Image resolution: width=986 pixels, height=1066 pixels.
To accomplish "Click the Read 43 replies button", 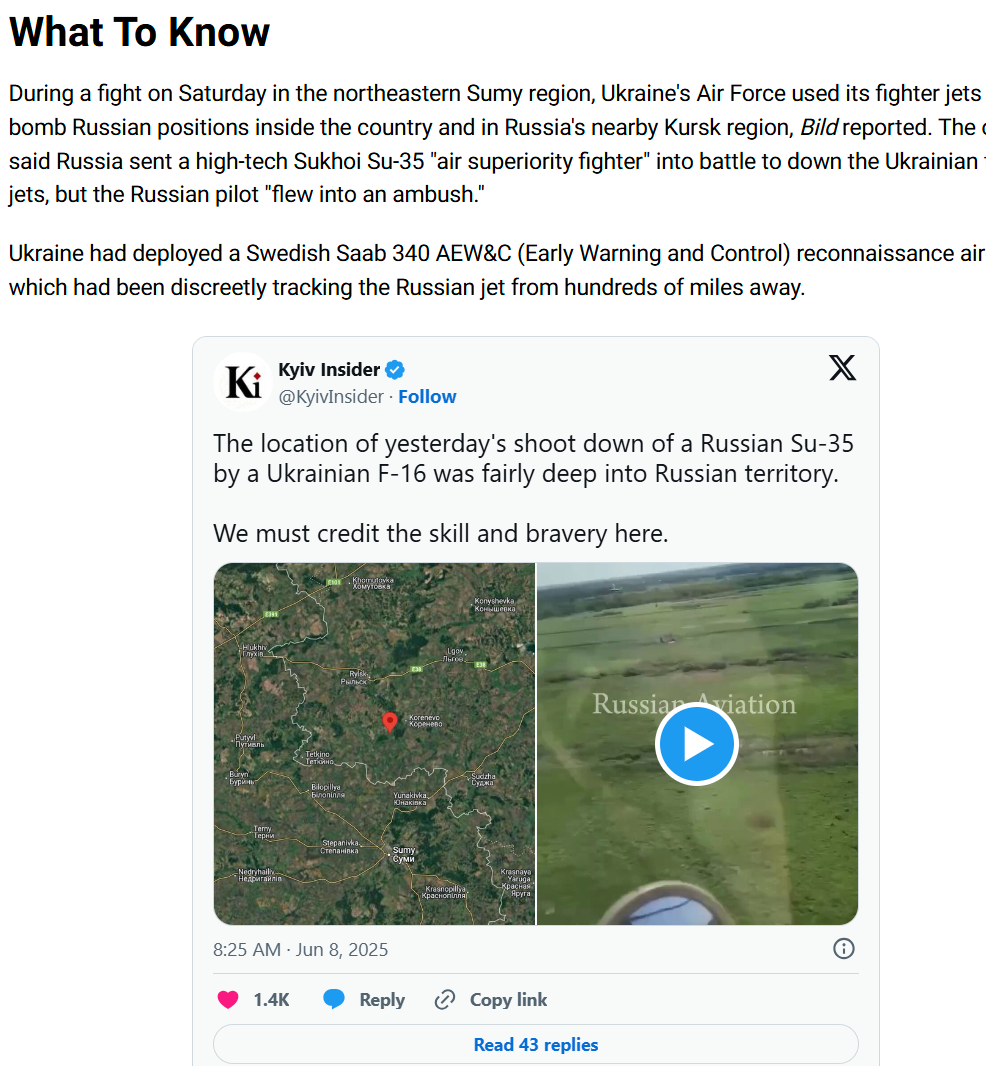I will click(535, 1044).
